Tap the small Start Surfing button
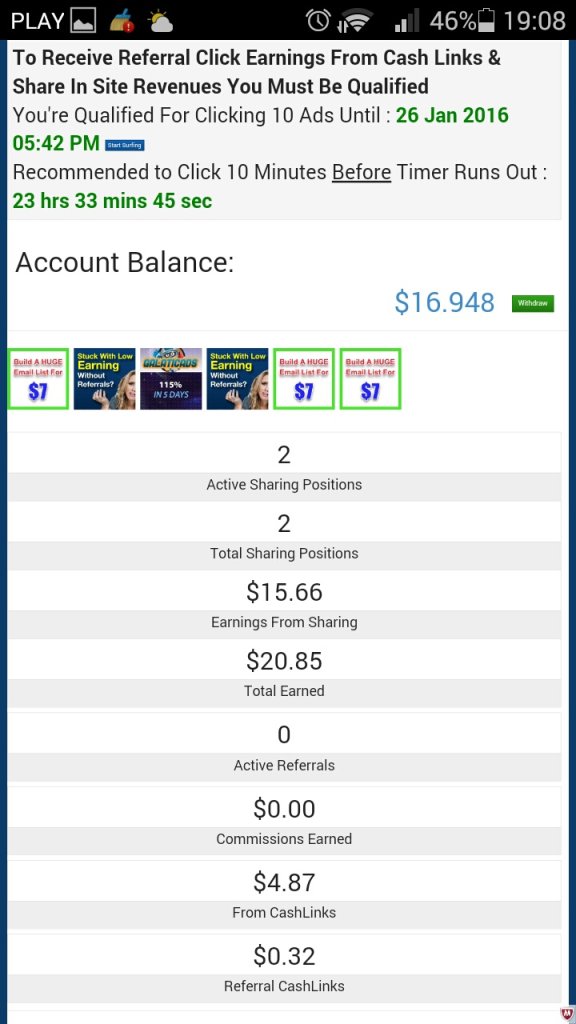This screenshot has height=1024, width=576. point(124,145)
